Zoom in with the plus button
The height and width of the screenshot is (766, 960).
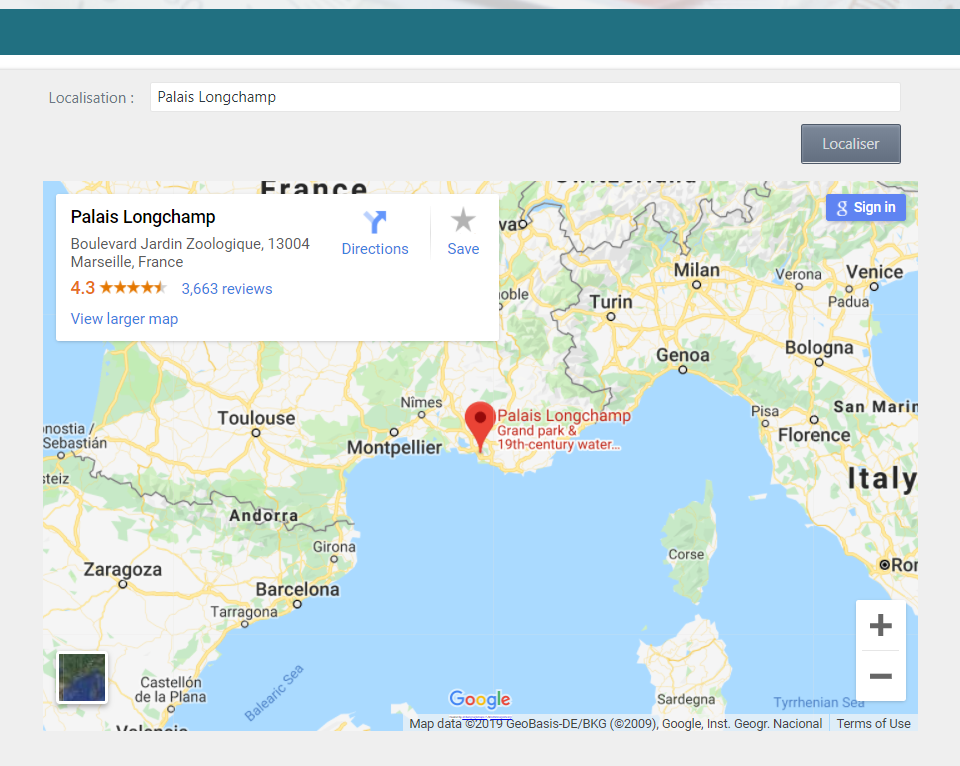click(880, 626)
